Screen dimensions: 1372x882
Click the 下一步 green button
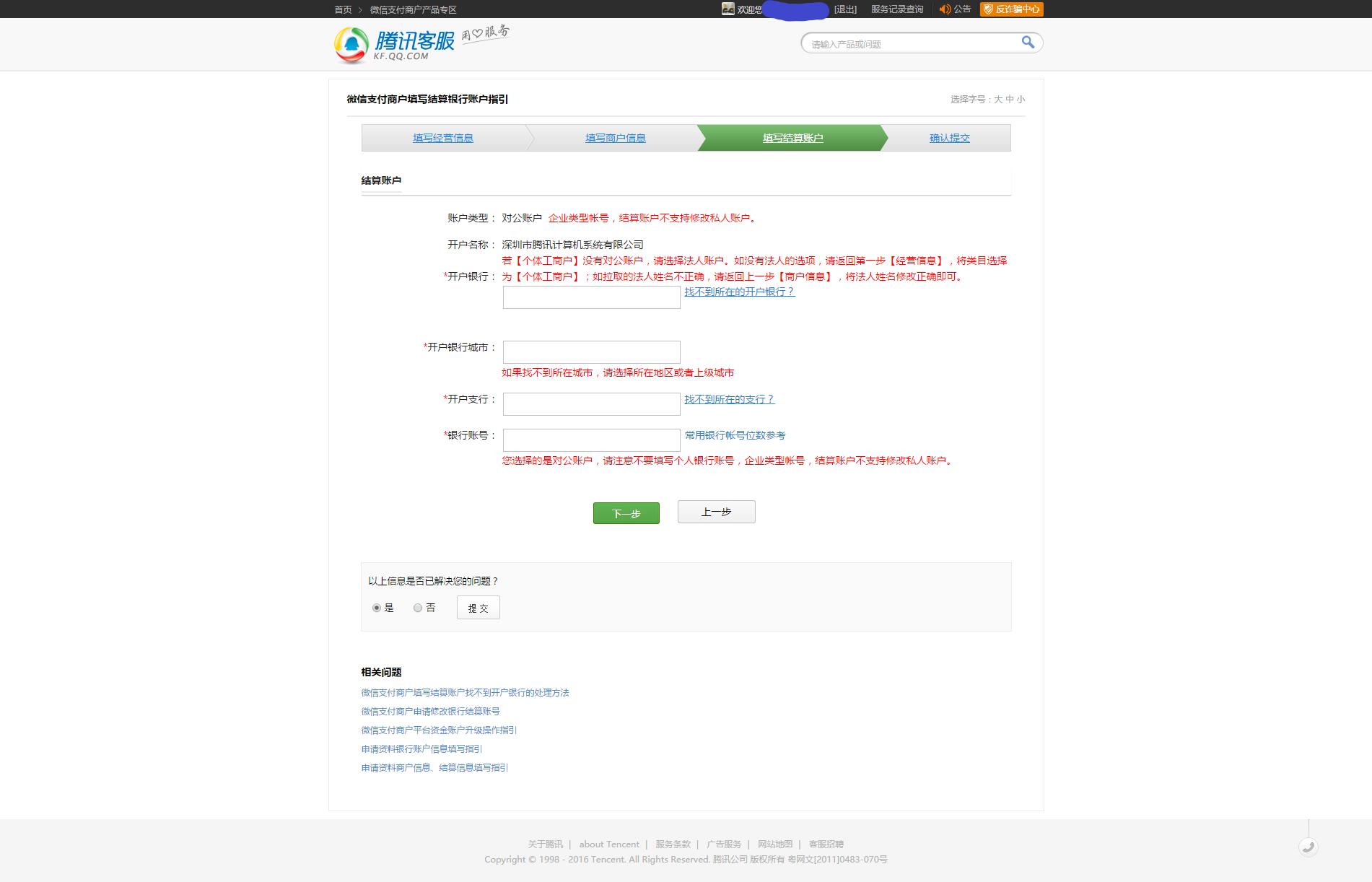pyautogui.click(x=625, y=512)
